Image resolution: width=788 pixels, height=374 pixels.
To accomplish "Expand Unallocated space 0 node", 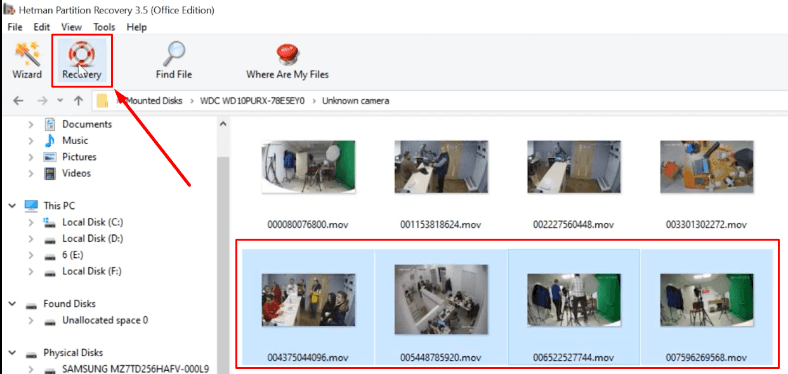I will (31, 320).
